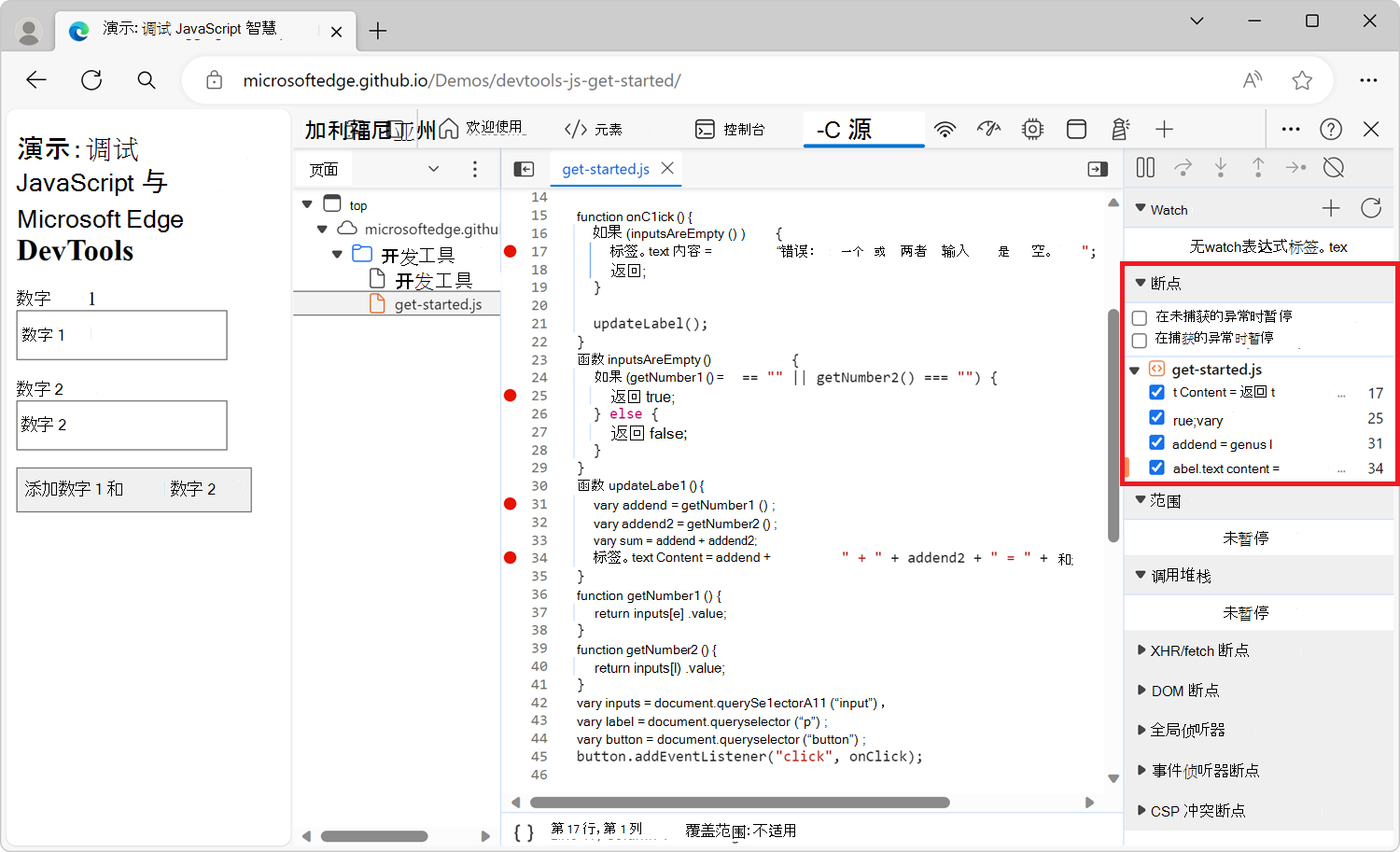This screenshot has height=852, width=1400.
Task: Add a watch expression with plus icon
Action: (x=1331, y=209)
